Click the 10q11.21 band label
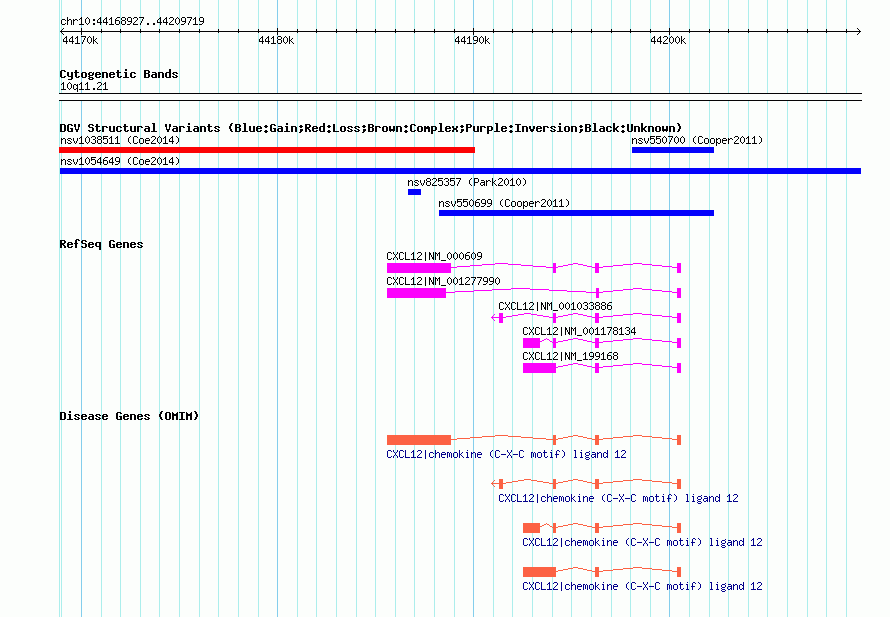 coord(84,86)
